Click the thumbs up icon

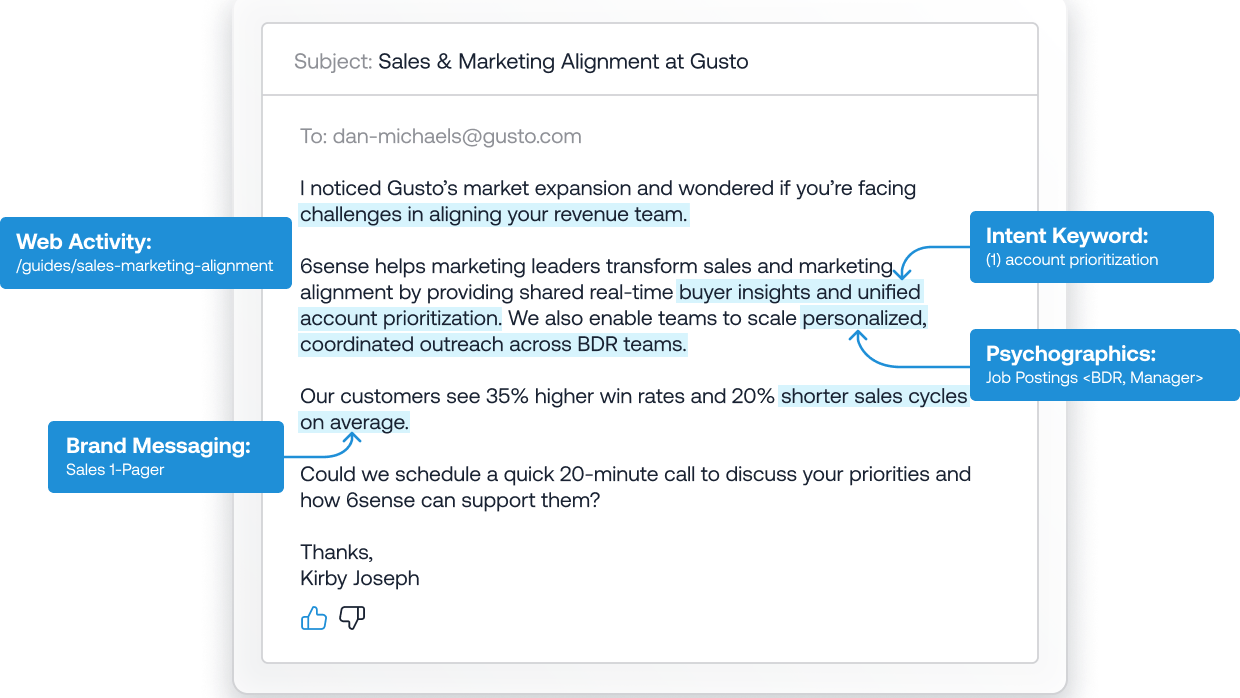click(314, 618)
